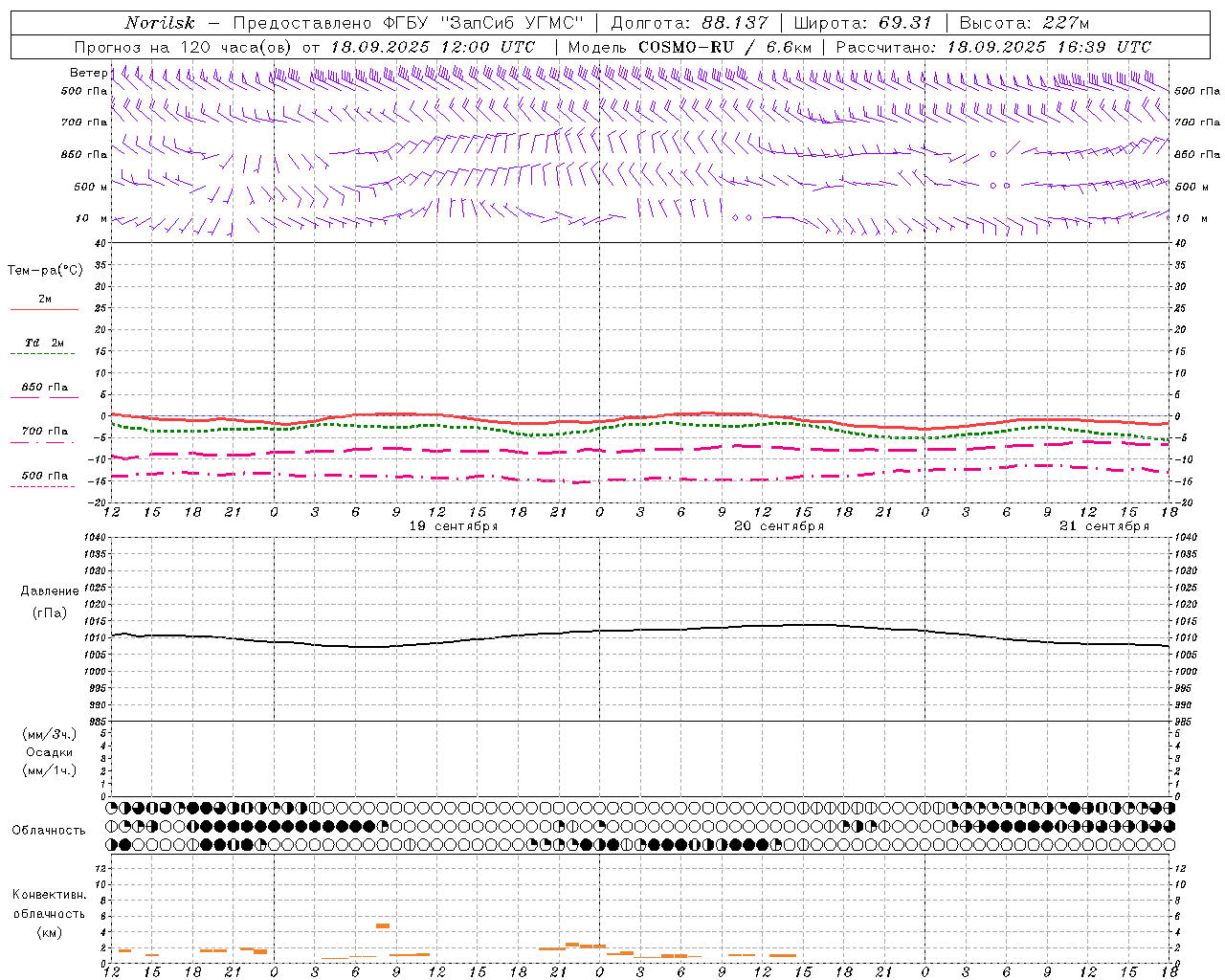The height and width of the screenshot is (980, 1225).
Task: Click the Ветер wind section label
Action: coord(88,73)
